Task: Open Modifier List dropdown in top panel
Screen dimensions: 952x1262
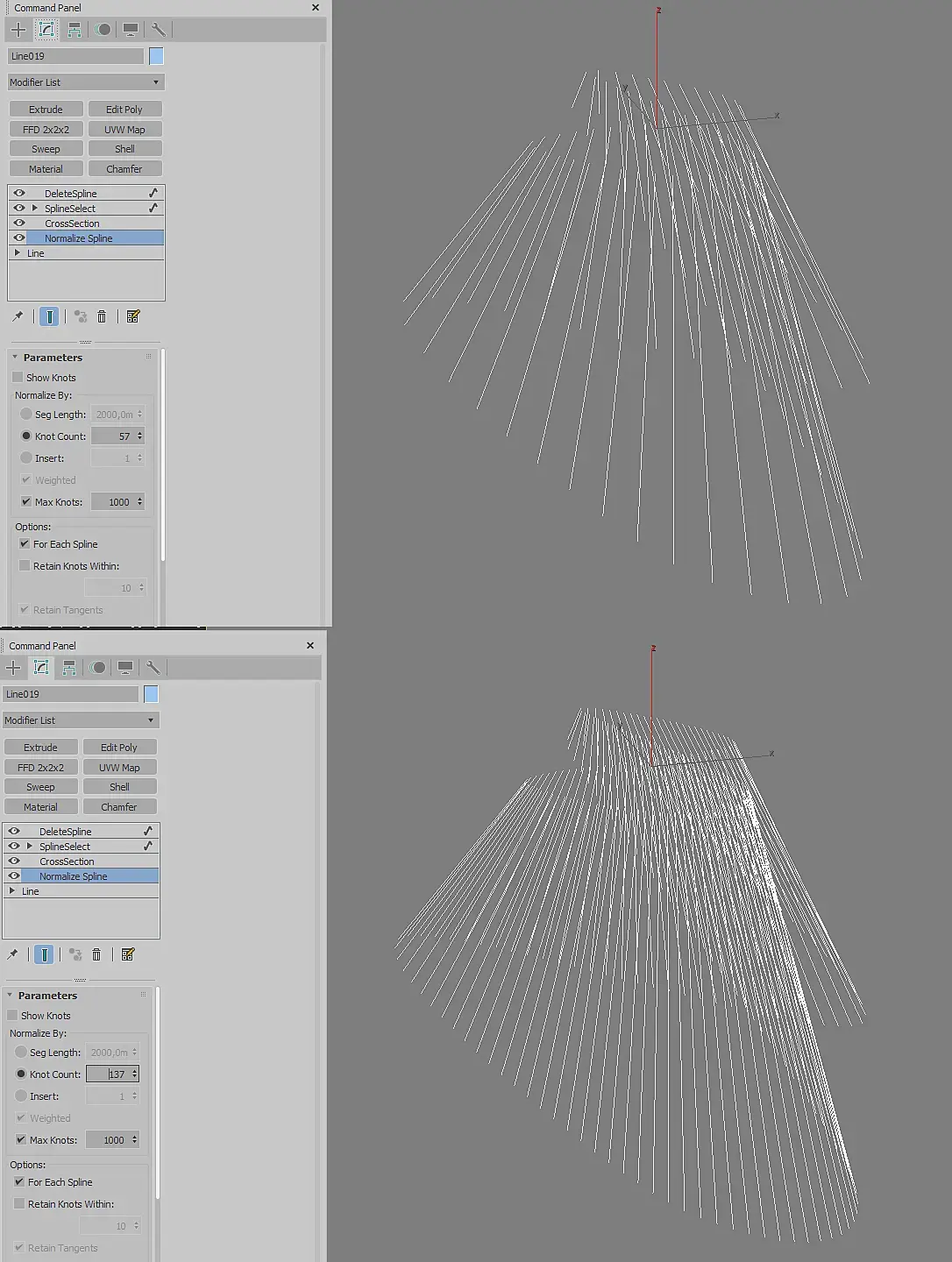Action: pyautogui.click(x=86, y=82)
